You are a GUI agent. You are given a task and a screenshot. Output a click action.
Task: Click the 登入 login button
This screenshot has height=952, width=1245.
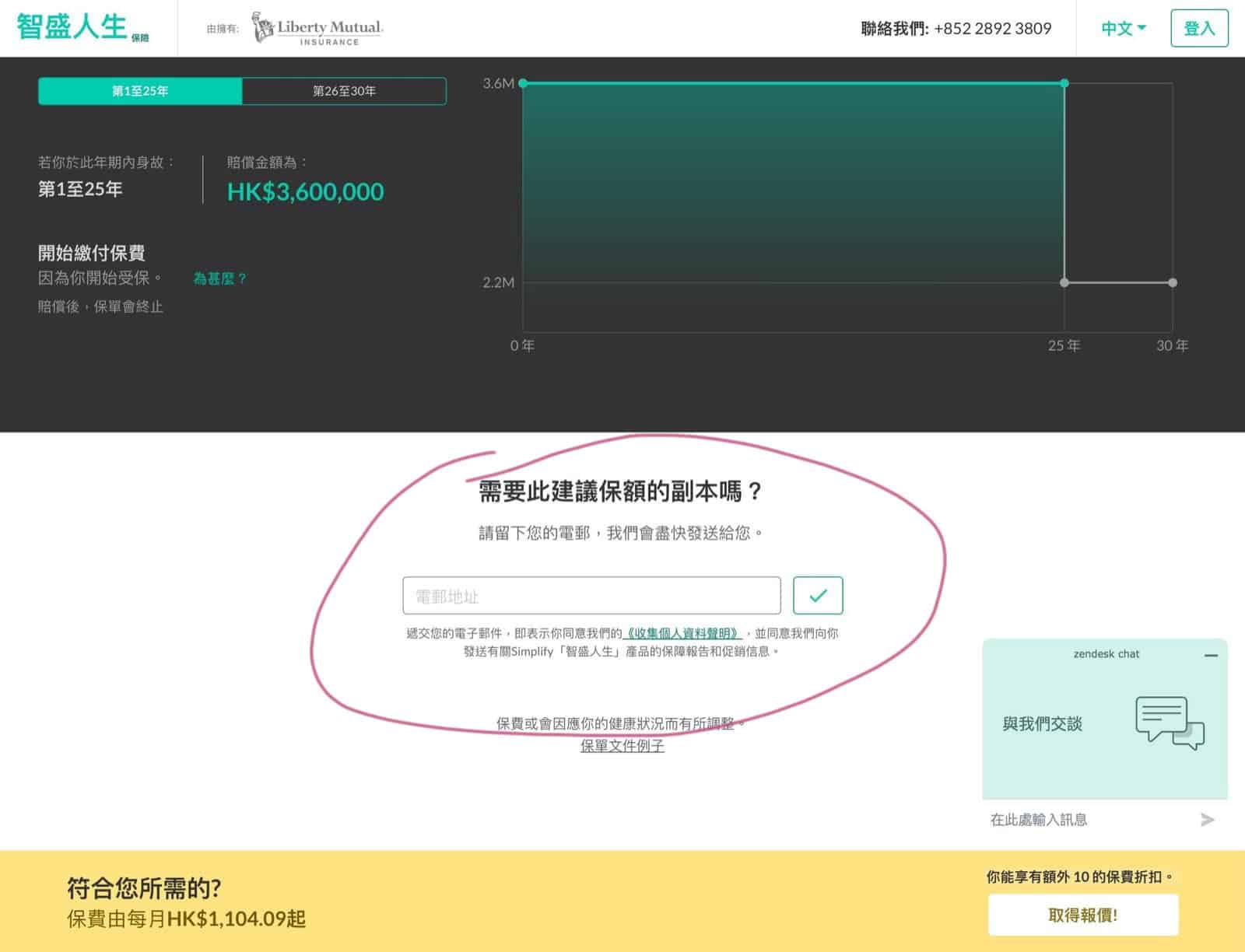1199,29
